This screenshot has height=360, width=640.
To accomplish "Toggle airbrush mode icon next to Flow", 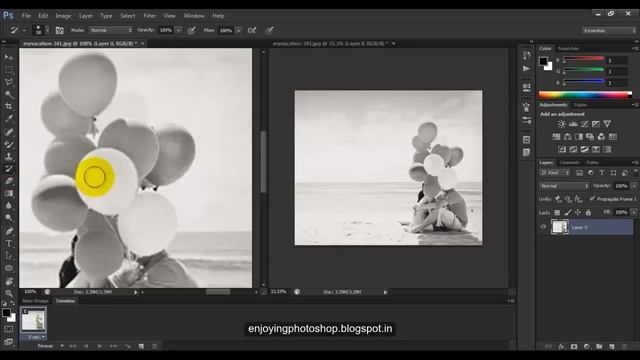I will click(x=252, y=30).
